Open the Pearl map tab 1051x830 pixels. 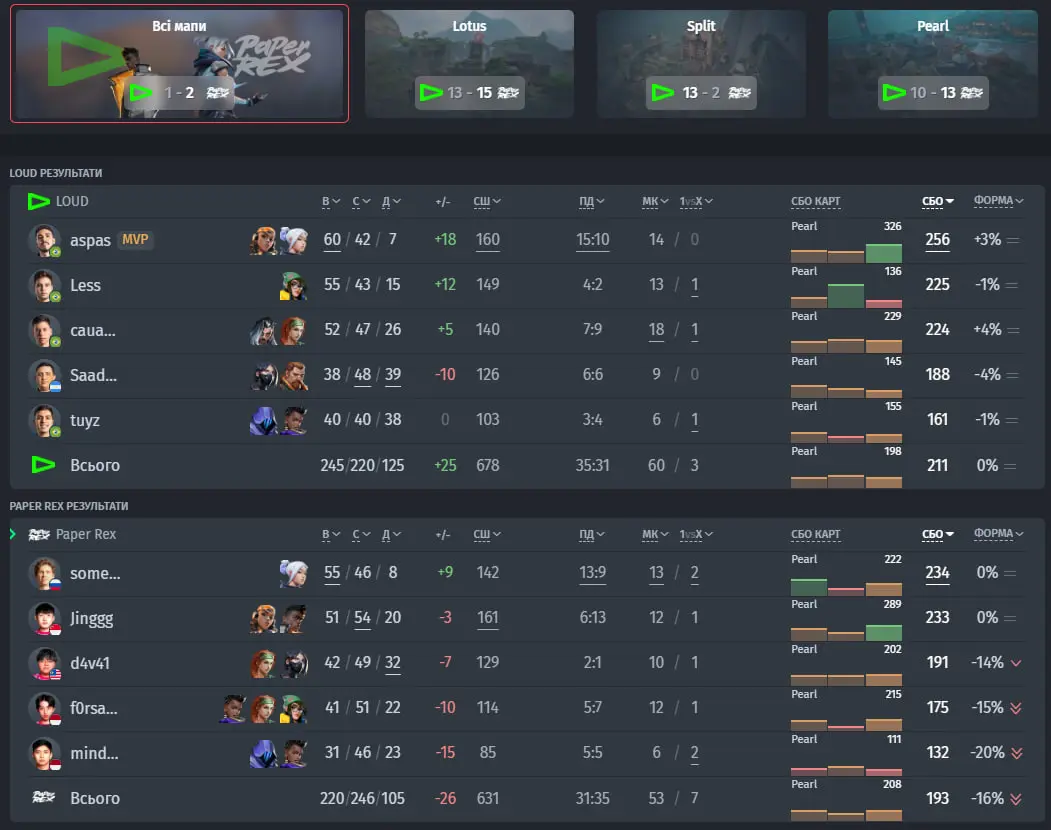[x=933, y=64]
